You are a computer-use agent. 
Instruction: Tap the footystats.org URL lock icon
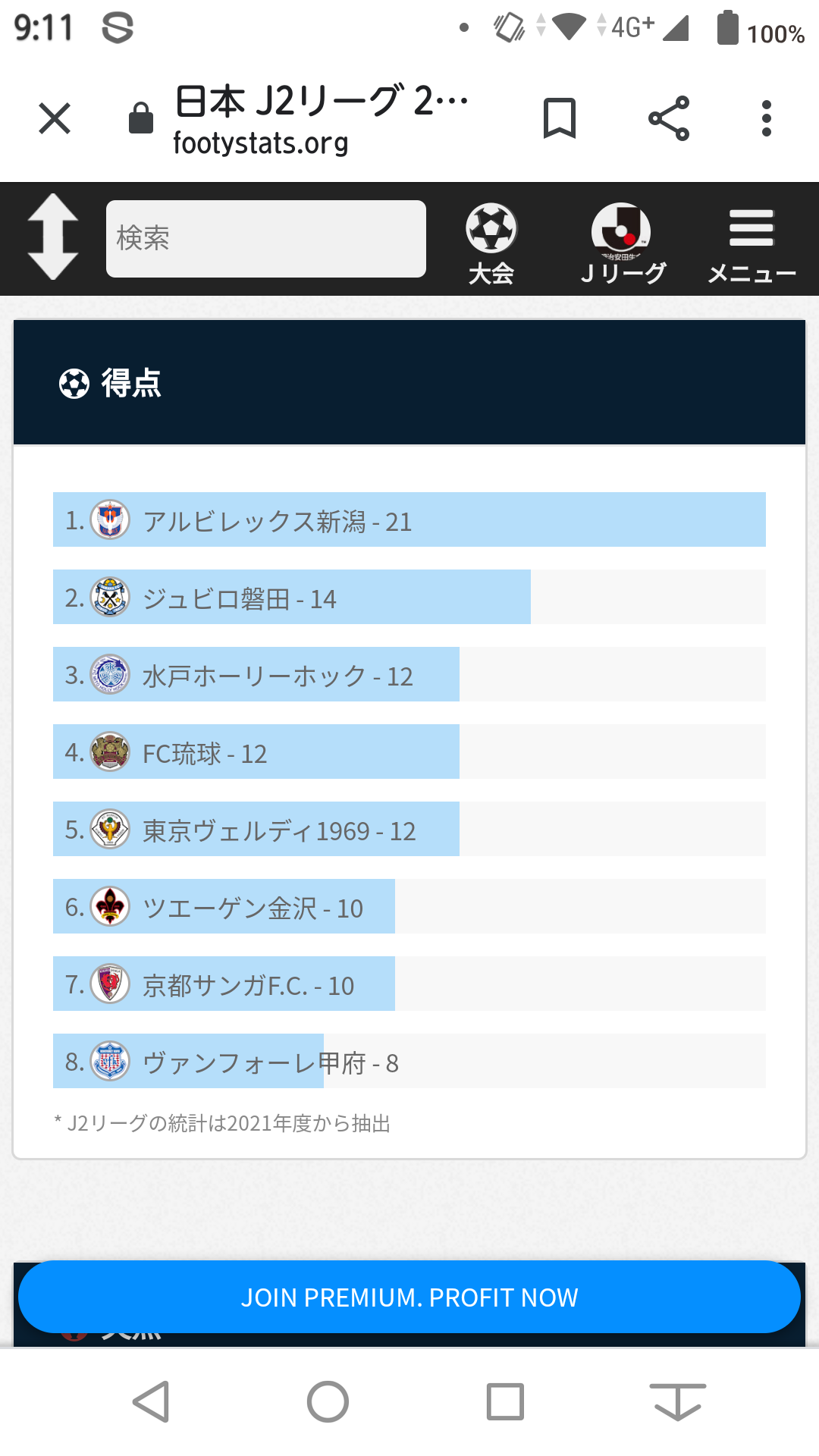141,118
